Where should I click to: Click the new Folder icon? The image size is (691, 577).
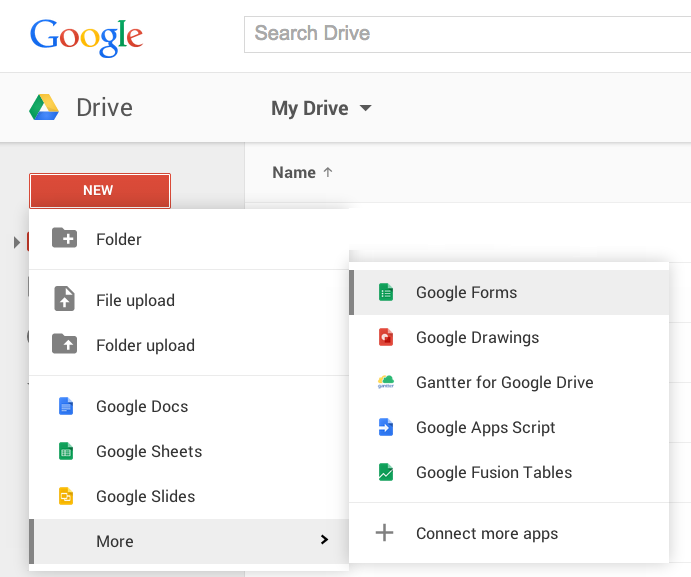(65, 238)
